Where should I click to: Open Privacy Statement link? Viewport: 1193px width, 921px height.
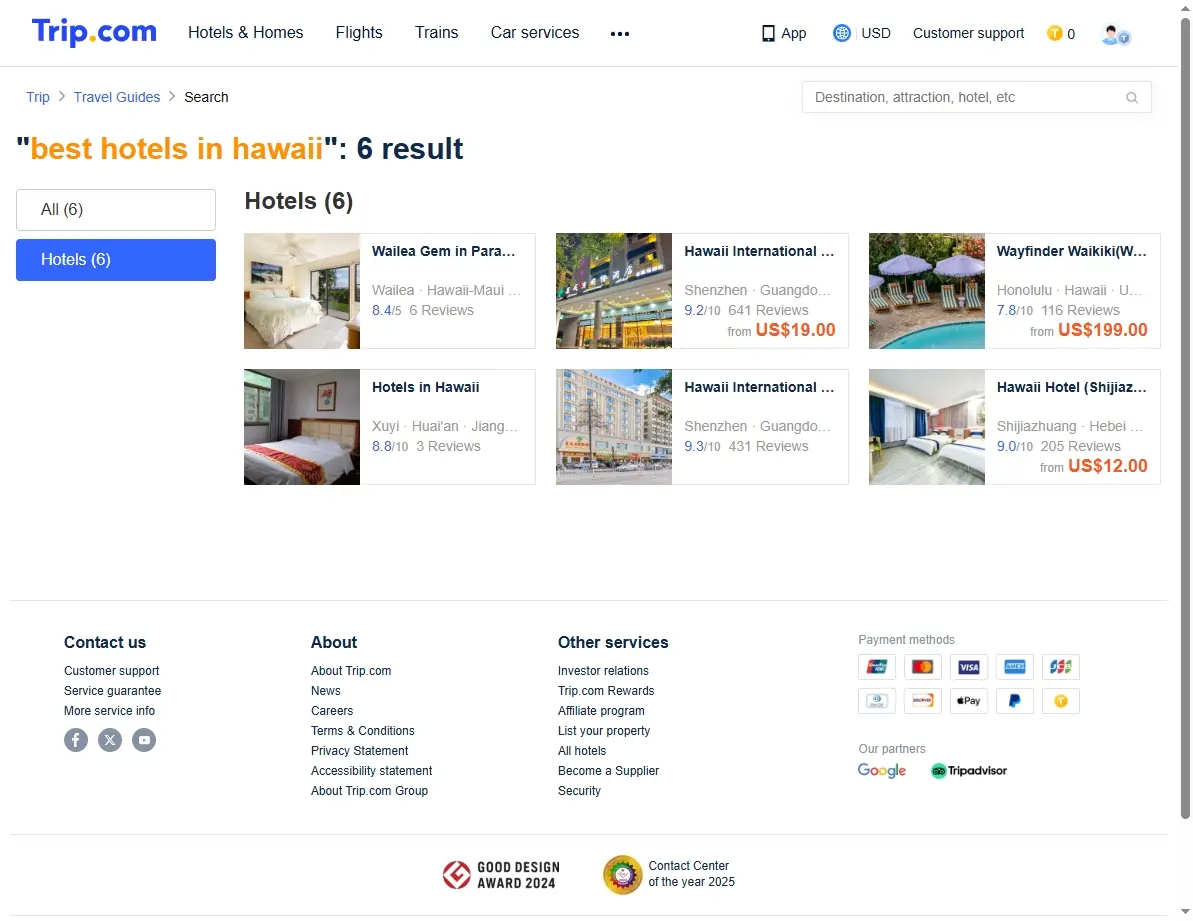coord(359,751)
